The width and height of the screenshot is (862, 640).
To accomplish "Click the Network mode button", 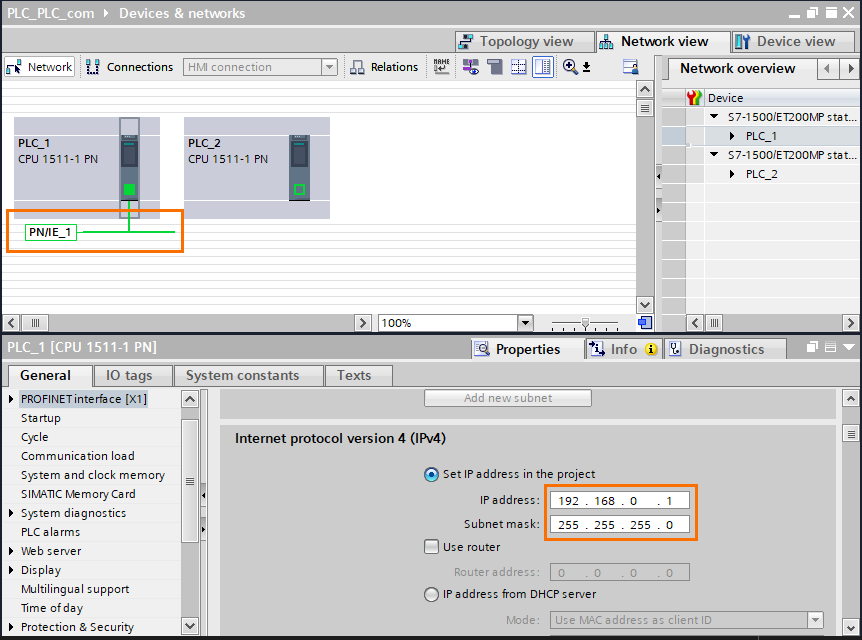I will tap(39, 67).
